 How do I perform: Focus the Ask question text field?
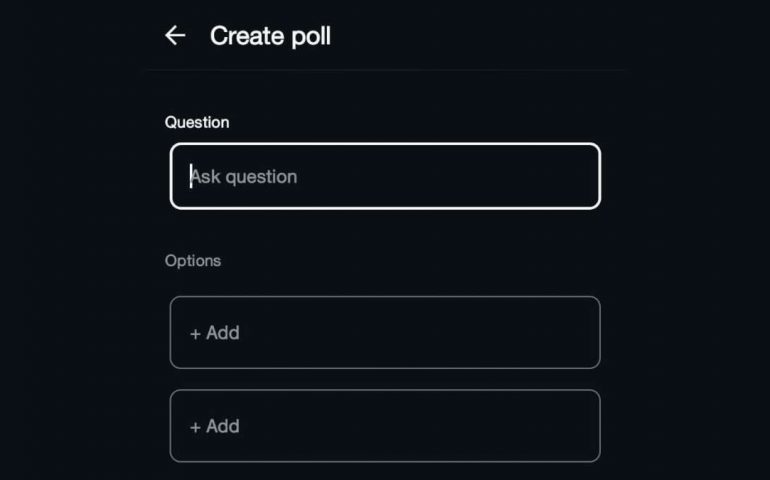tap(385, 176)
